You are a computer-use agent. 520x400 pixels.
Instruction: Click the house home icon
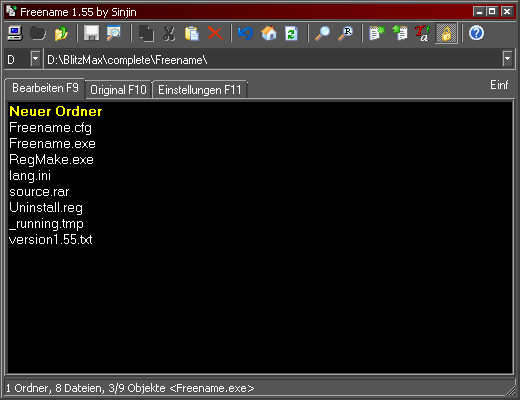(x=269, y=33)
